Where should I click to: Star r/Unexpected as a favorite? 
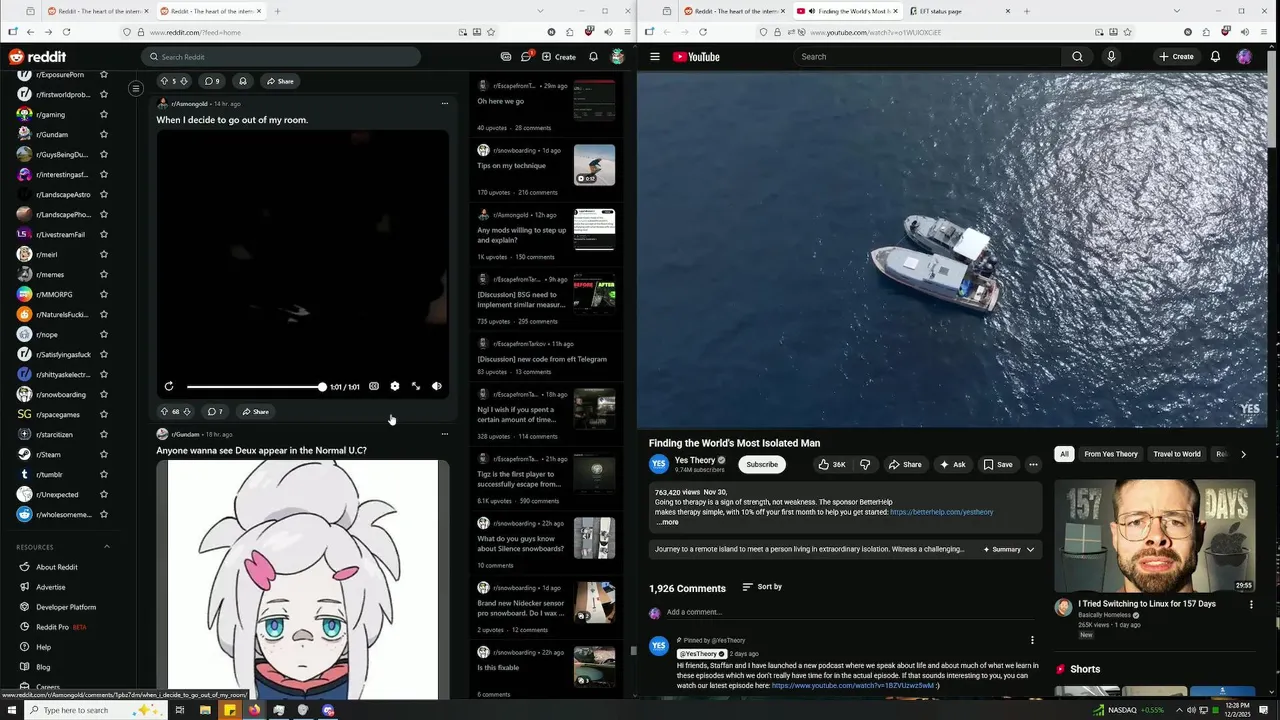pos(104,494)
